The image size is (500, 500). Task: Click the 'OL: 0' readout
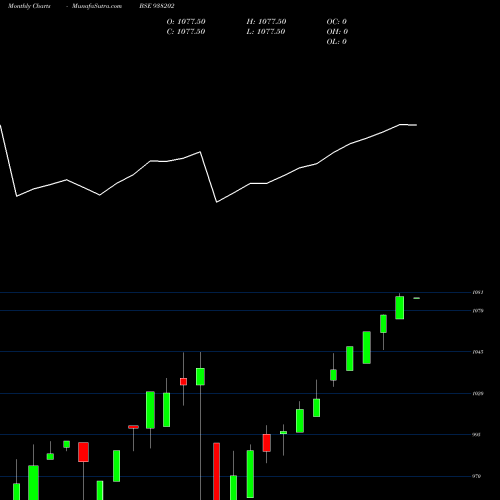click(337, 42)
